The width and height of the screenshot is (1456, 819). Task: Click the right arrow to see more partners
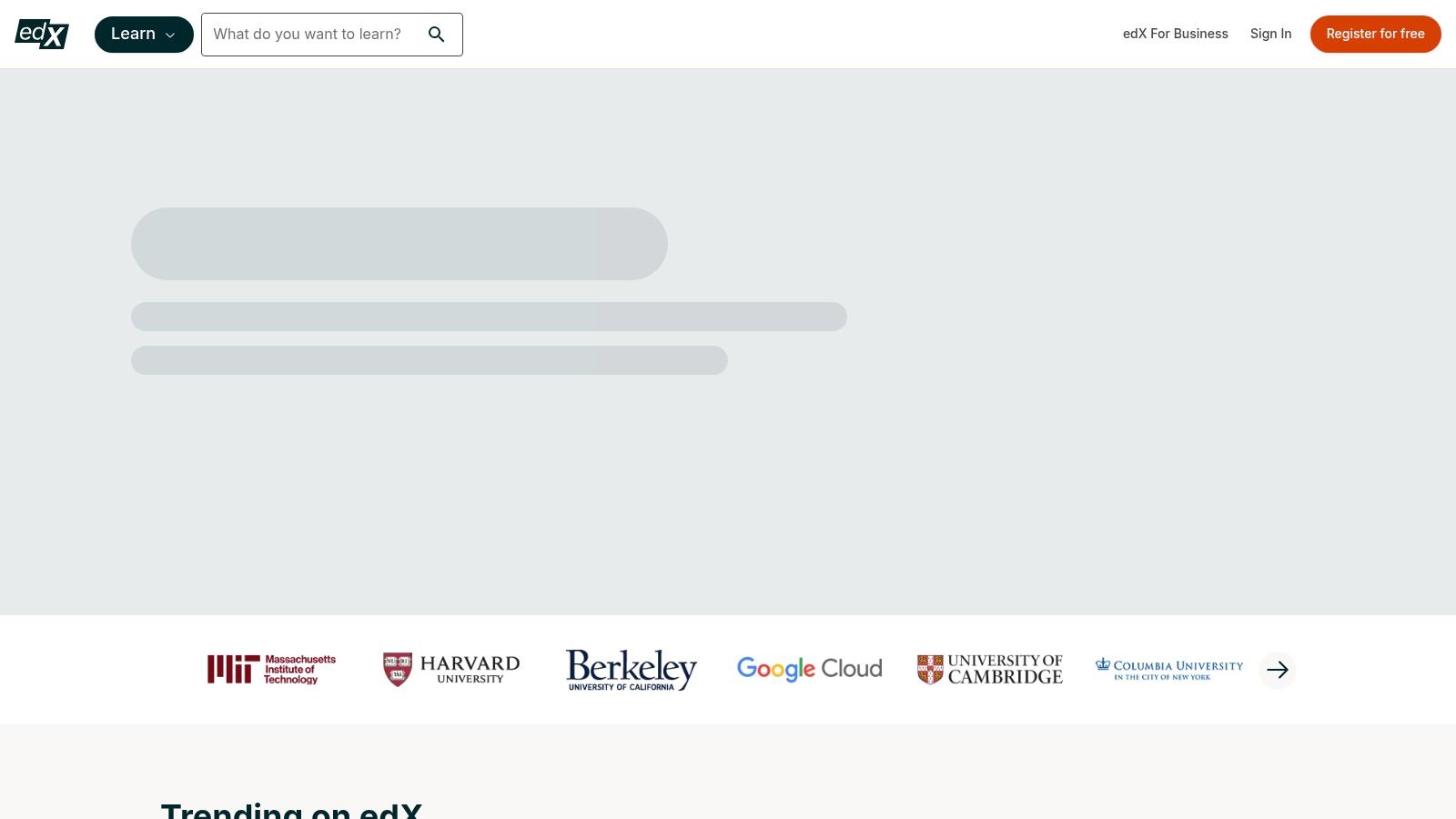(1278, 670)
